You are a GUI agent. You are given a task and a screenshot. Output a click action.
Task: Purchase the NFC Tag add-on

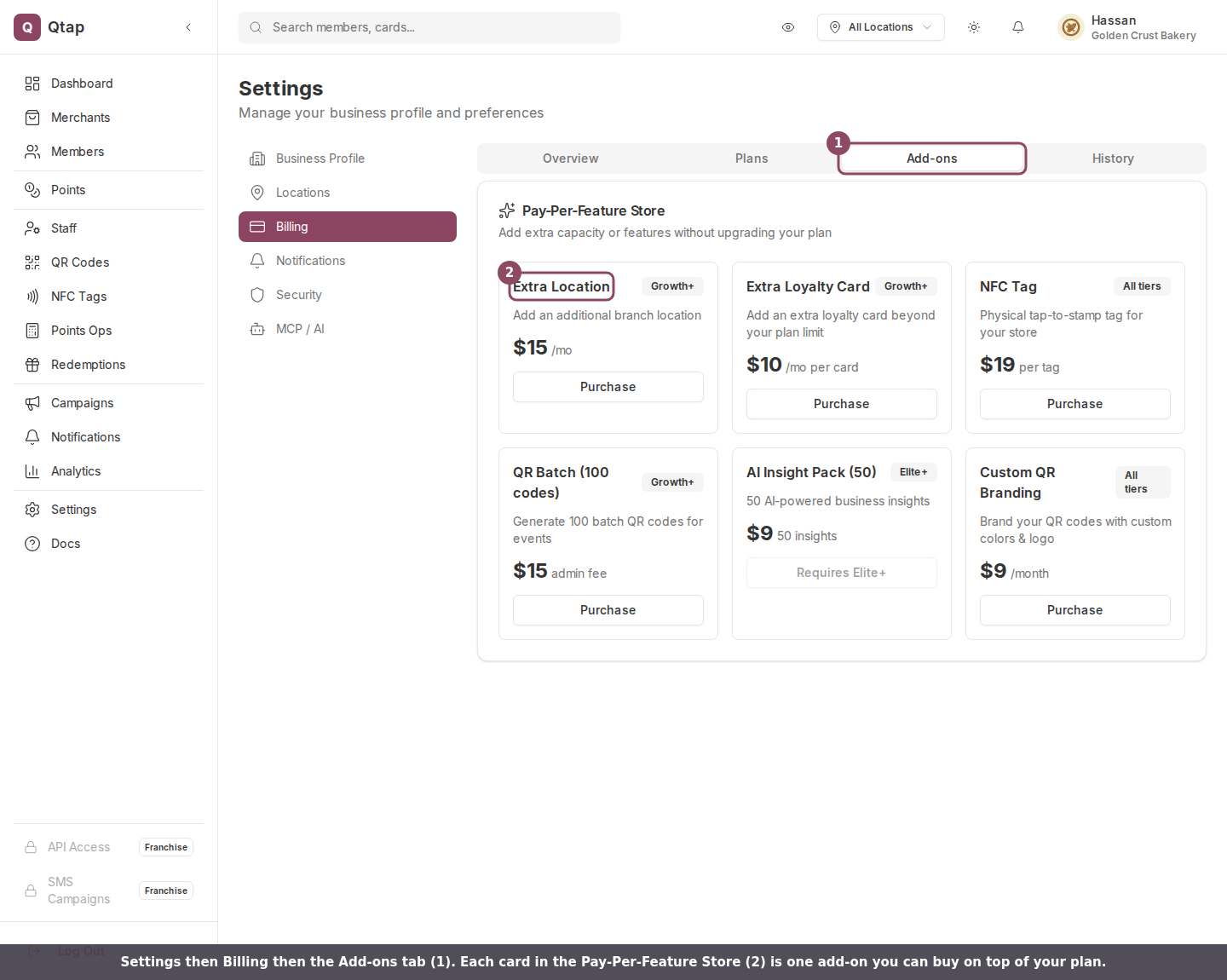point(1075,404)
